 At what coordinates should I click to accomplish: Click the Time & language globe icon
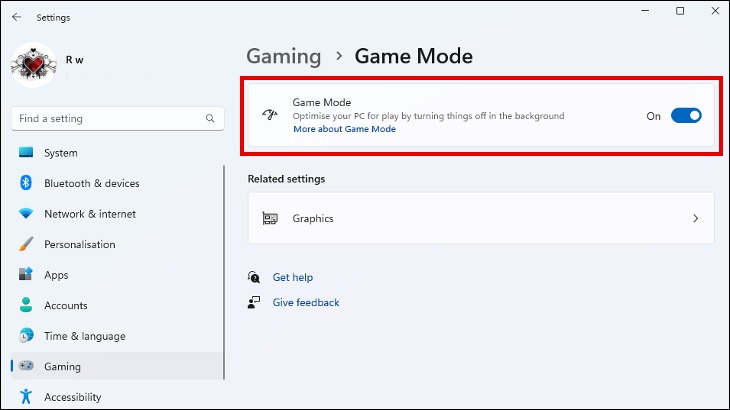tap(26, 335)
